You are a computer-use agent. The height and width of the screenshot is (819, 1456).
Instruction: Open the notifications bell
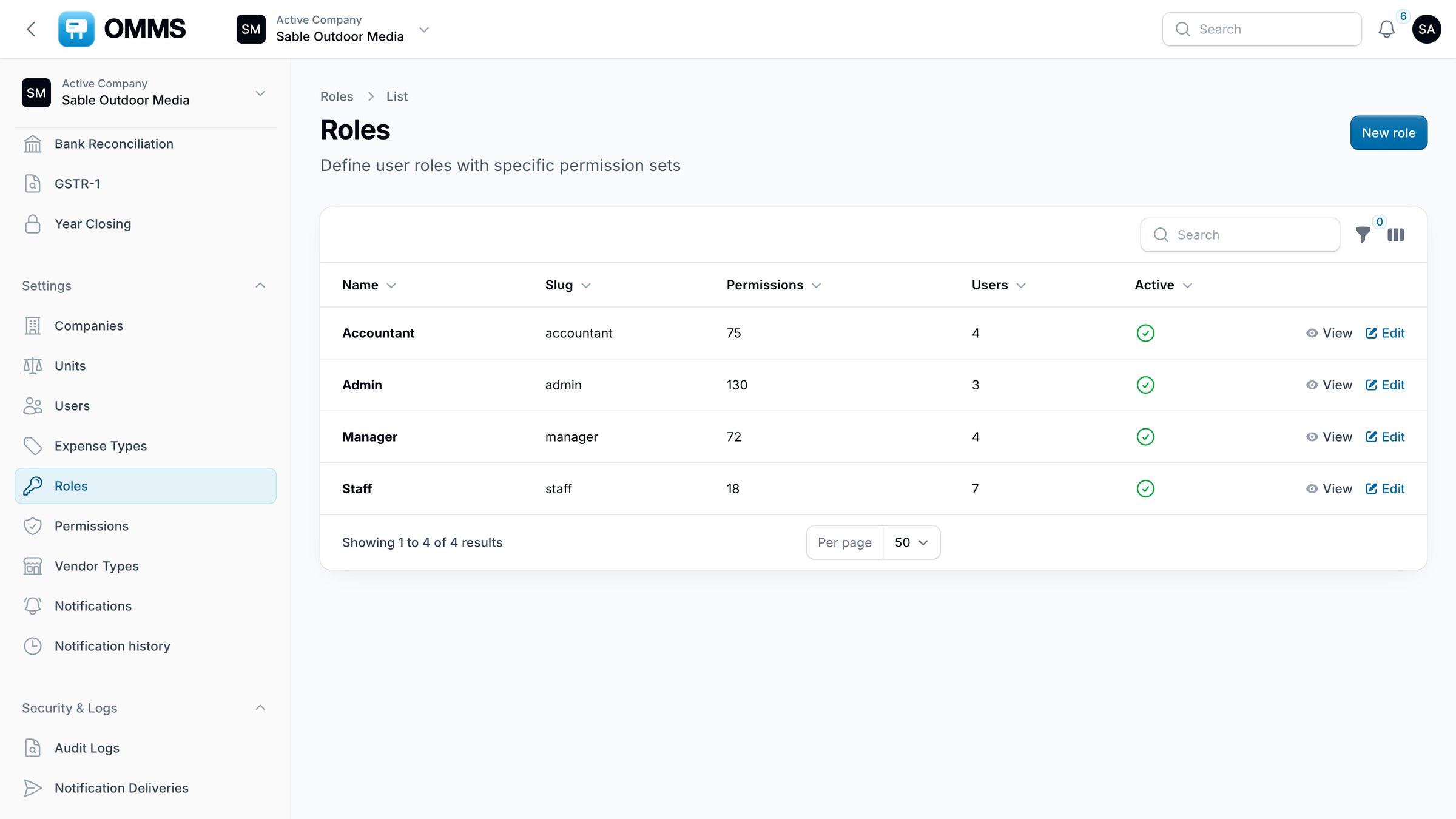(1386, 29)
